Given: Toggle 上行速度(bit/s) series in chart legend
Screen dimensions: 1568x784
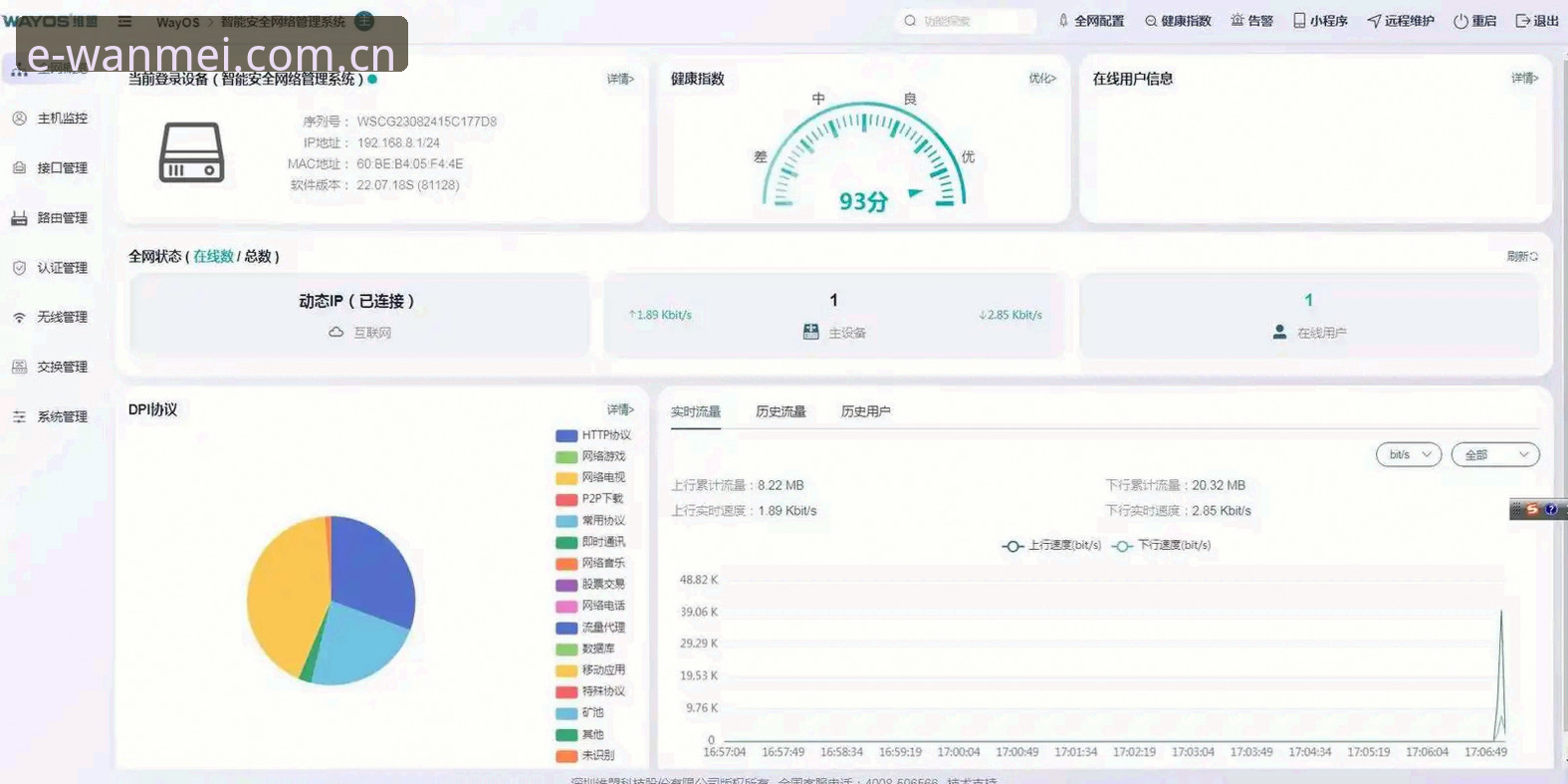Looking at the screenshot, I should pyautogui.click(x=1052, y=546).
